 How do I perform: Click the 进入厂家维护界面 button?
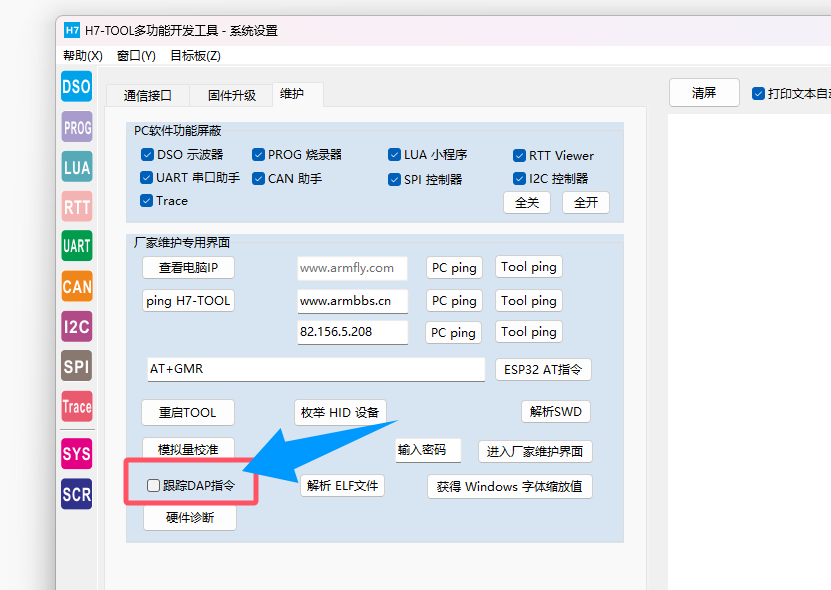pyautogui.click(x=535, y=451)
